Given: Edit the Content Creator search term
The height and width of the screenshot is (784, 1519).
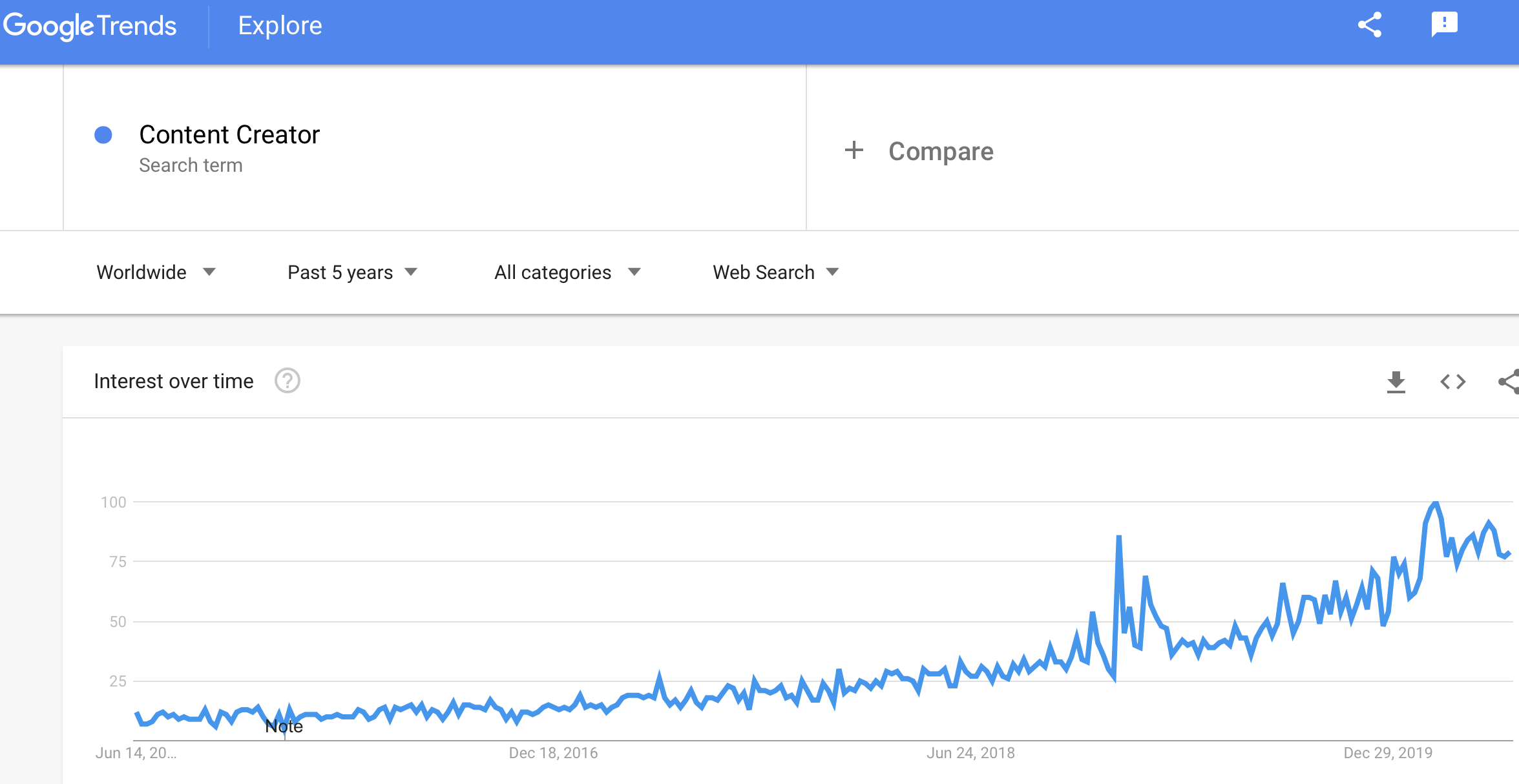Looking at the screenshot, I should click(x=229, y=134).
